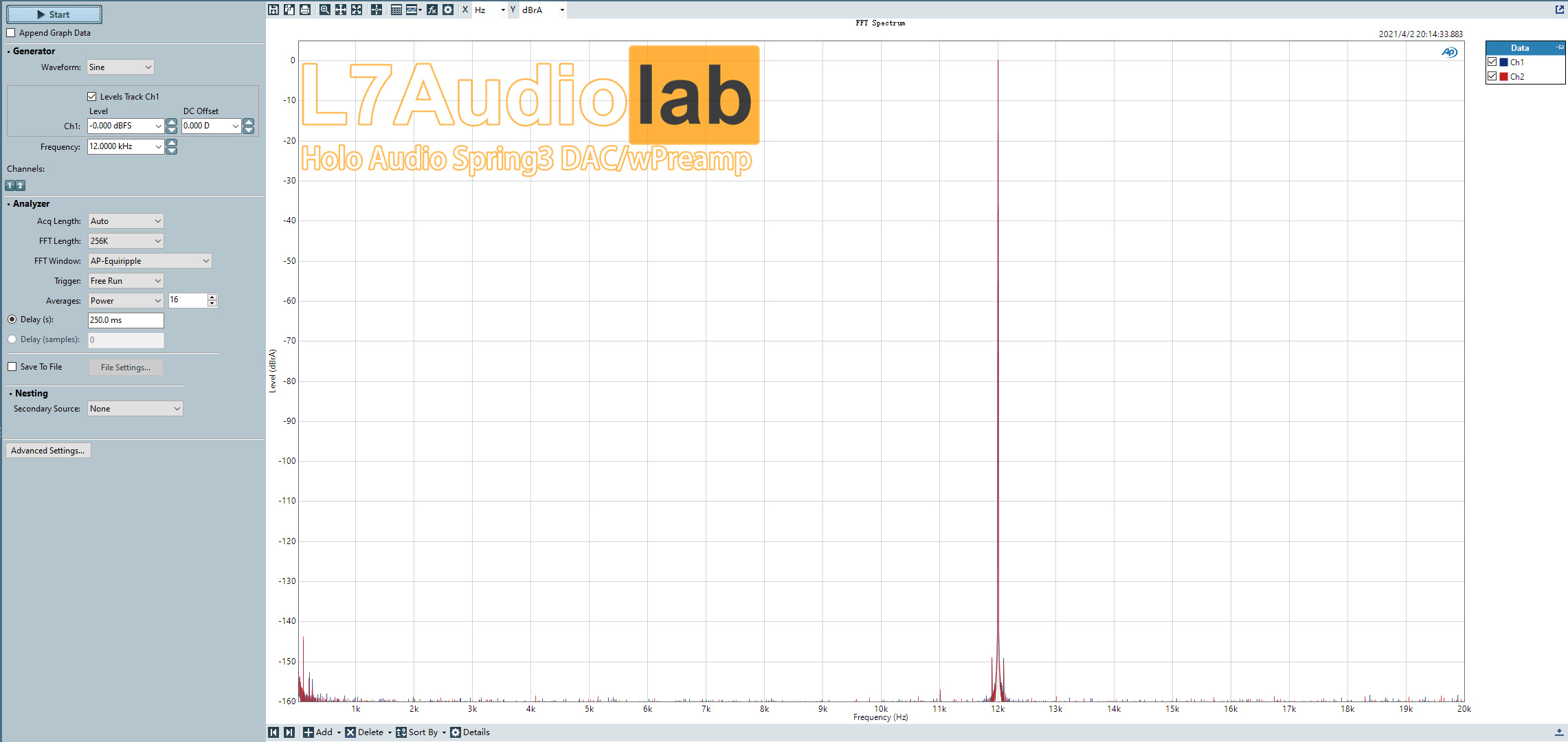The height and width of the screenshot is (742, 1568).
Task: Decrease Frequency with down stepper
Action: click(x=172, y=150)
